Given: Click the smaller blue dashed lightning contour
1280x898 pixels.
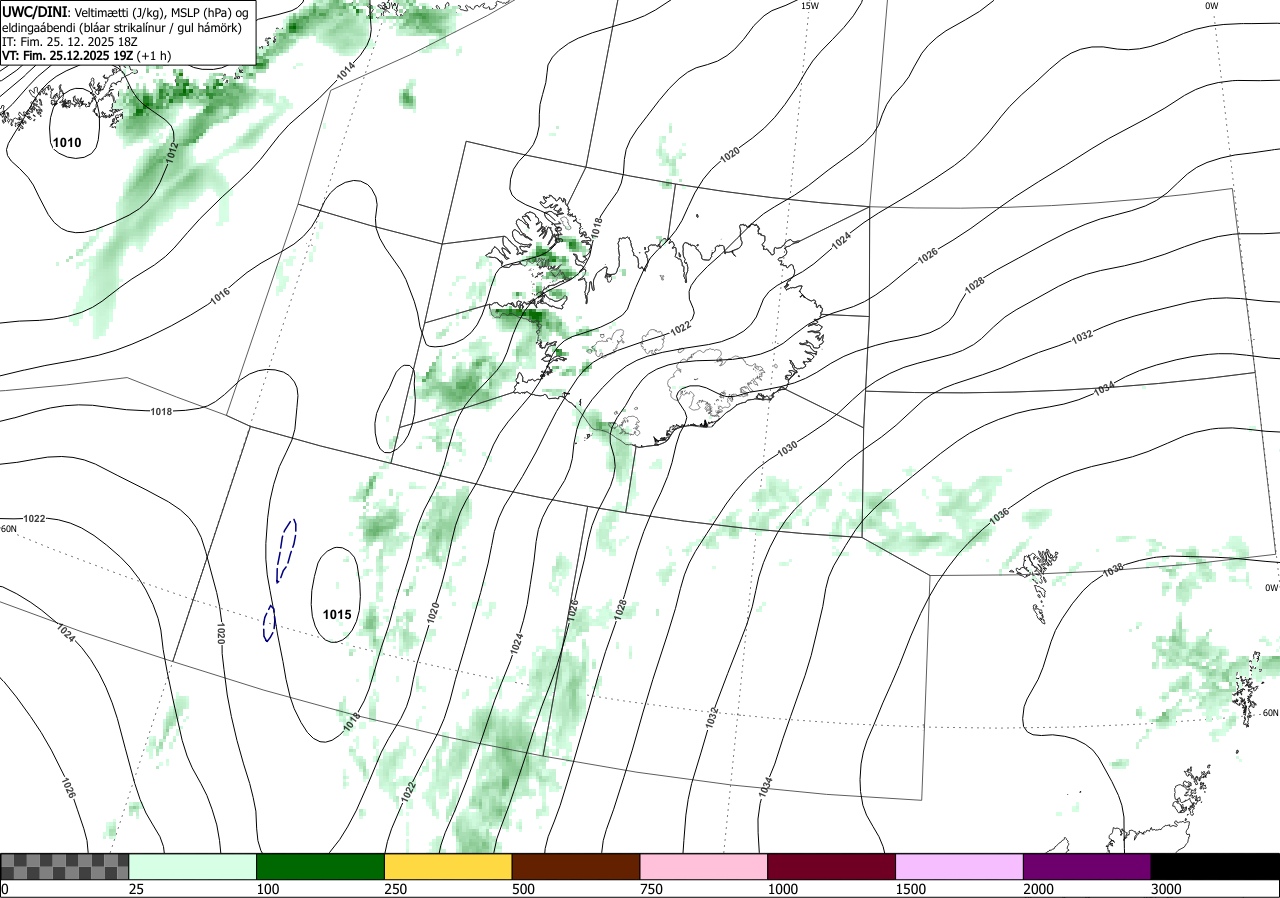Looking at the screenshot, I should 269,623.
